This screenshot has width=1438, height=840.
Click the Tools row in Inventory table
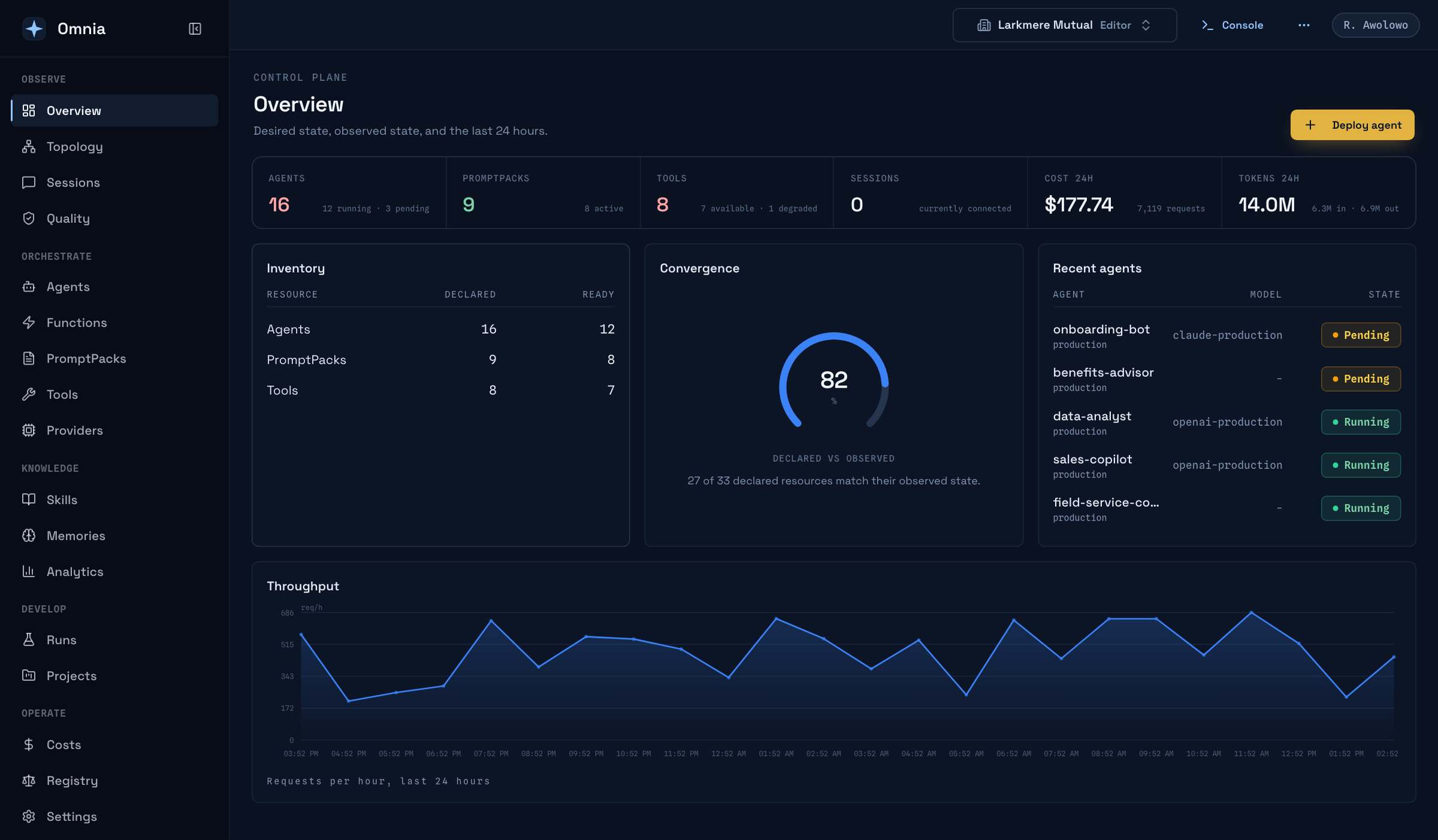coord(440,390)
